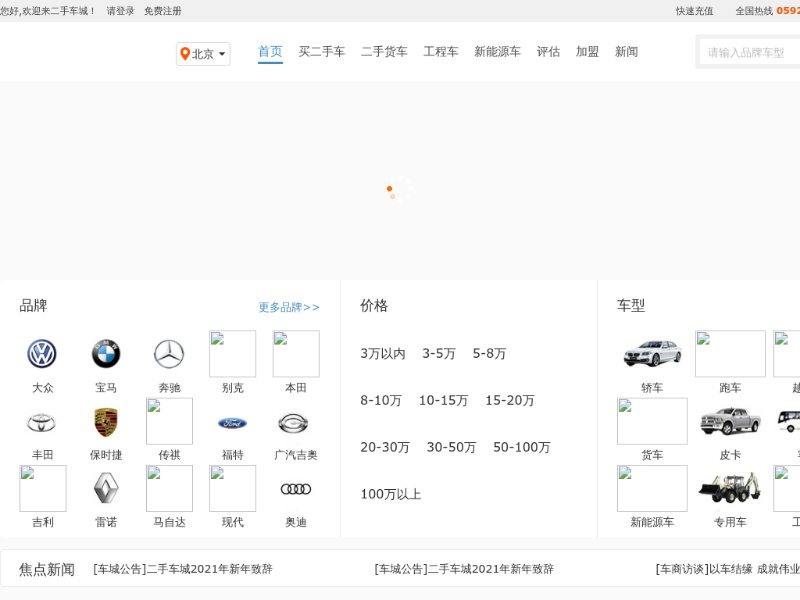Choose the Toyota (丰田) logo
800x600 pixels.
point(42,422)
